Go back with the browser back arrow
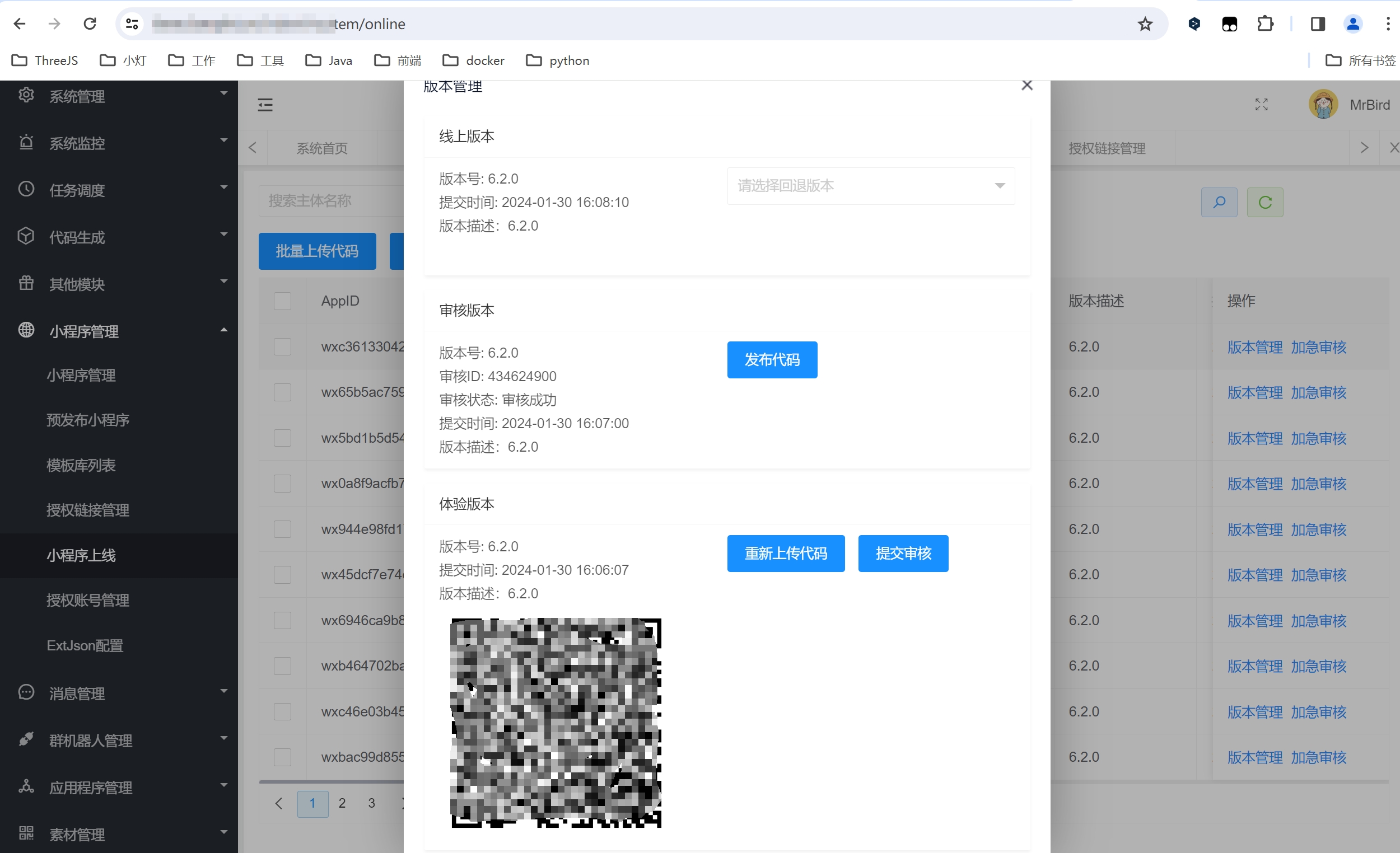This screenshot has width=1400, height=853. [x=19, y=24]
